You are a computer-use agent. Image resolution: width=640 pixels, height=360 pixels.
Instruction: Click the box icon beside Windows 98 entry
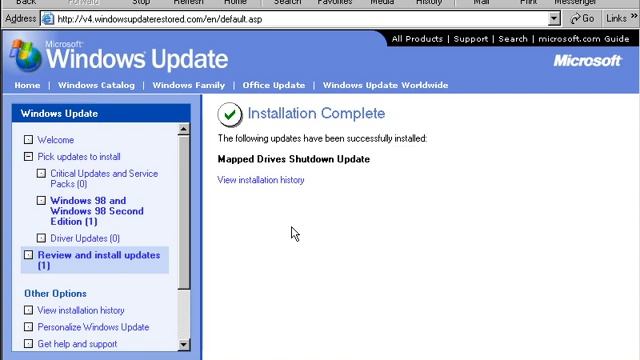tap(41, 200)
